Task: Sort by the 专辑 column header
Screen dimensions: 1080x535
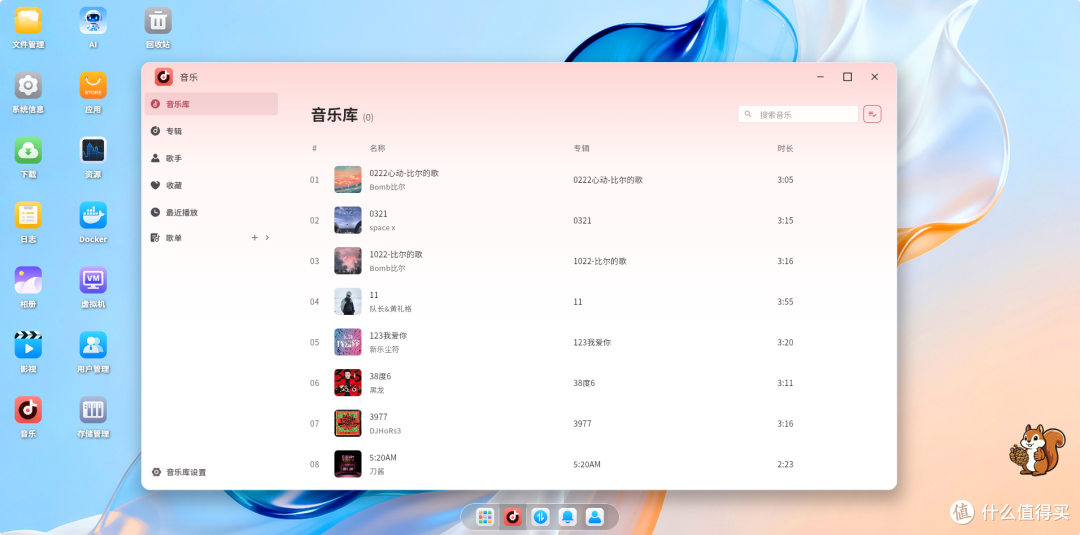Action: point(581,148)
